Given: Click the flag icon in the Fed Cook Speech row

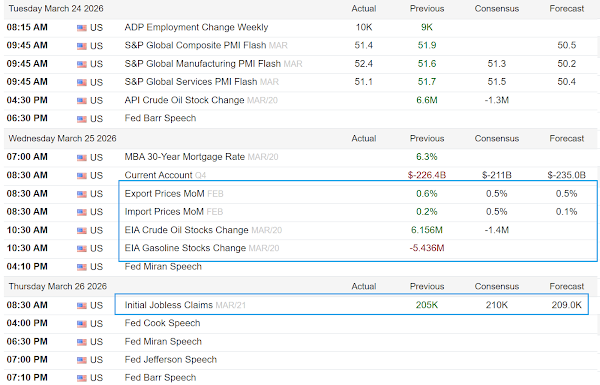Looking at the screenshot, I should tap(82, 324).
